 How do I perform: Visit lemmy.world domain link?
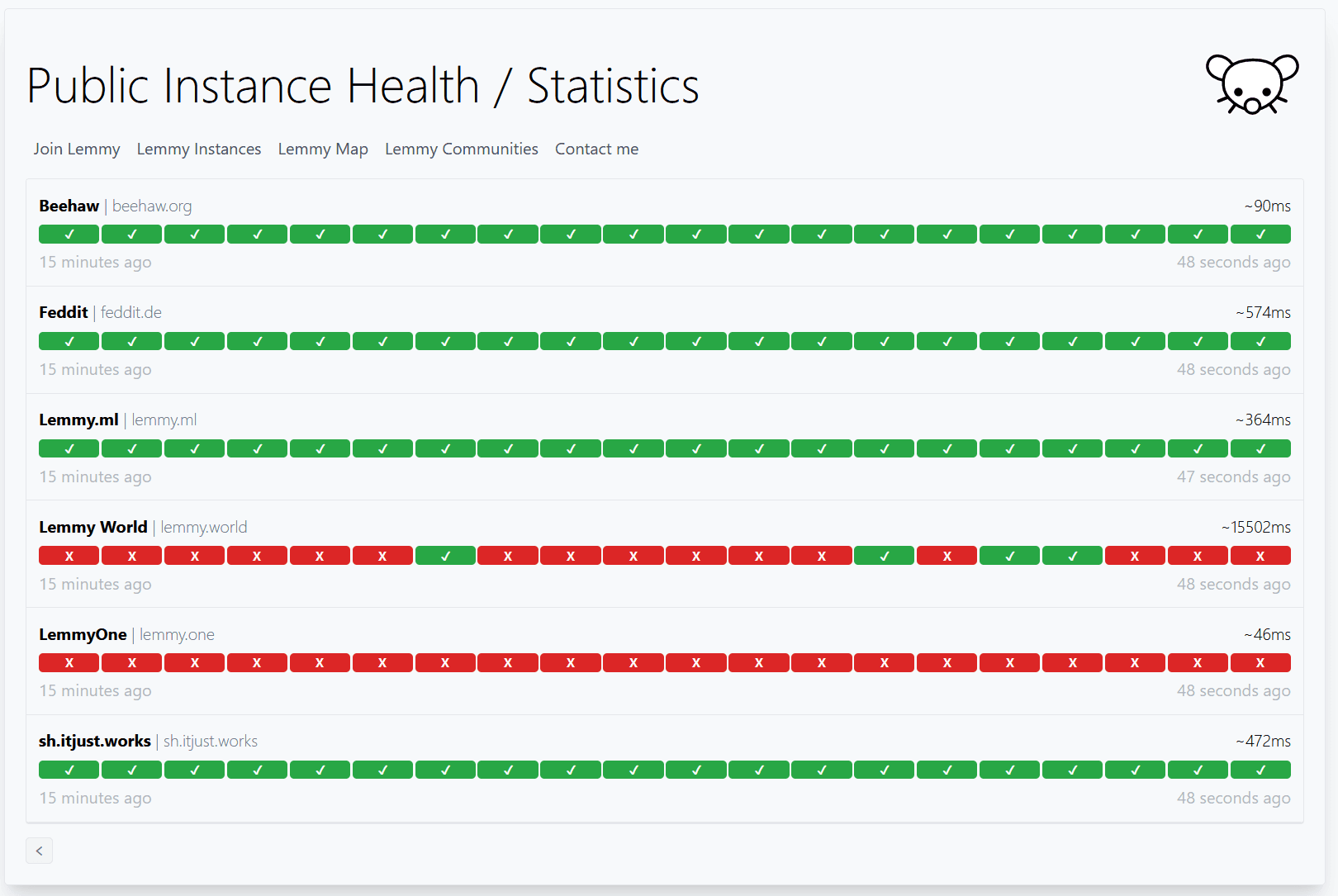tap(204, 528)
